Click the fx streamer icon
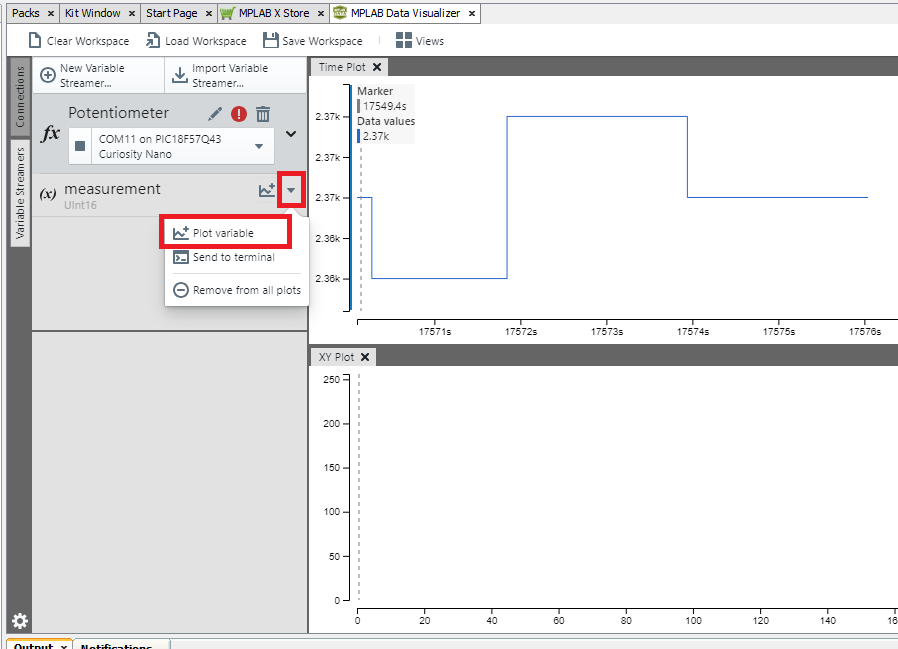 [x=50, y=133]
